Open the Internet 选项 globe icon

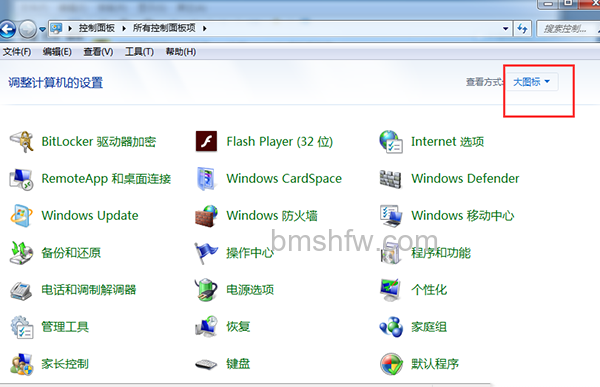[391, 142]
